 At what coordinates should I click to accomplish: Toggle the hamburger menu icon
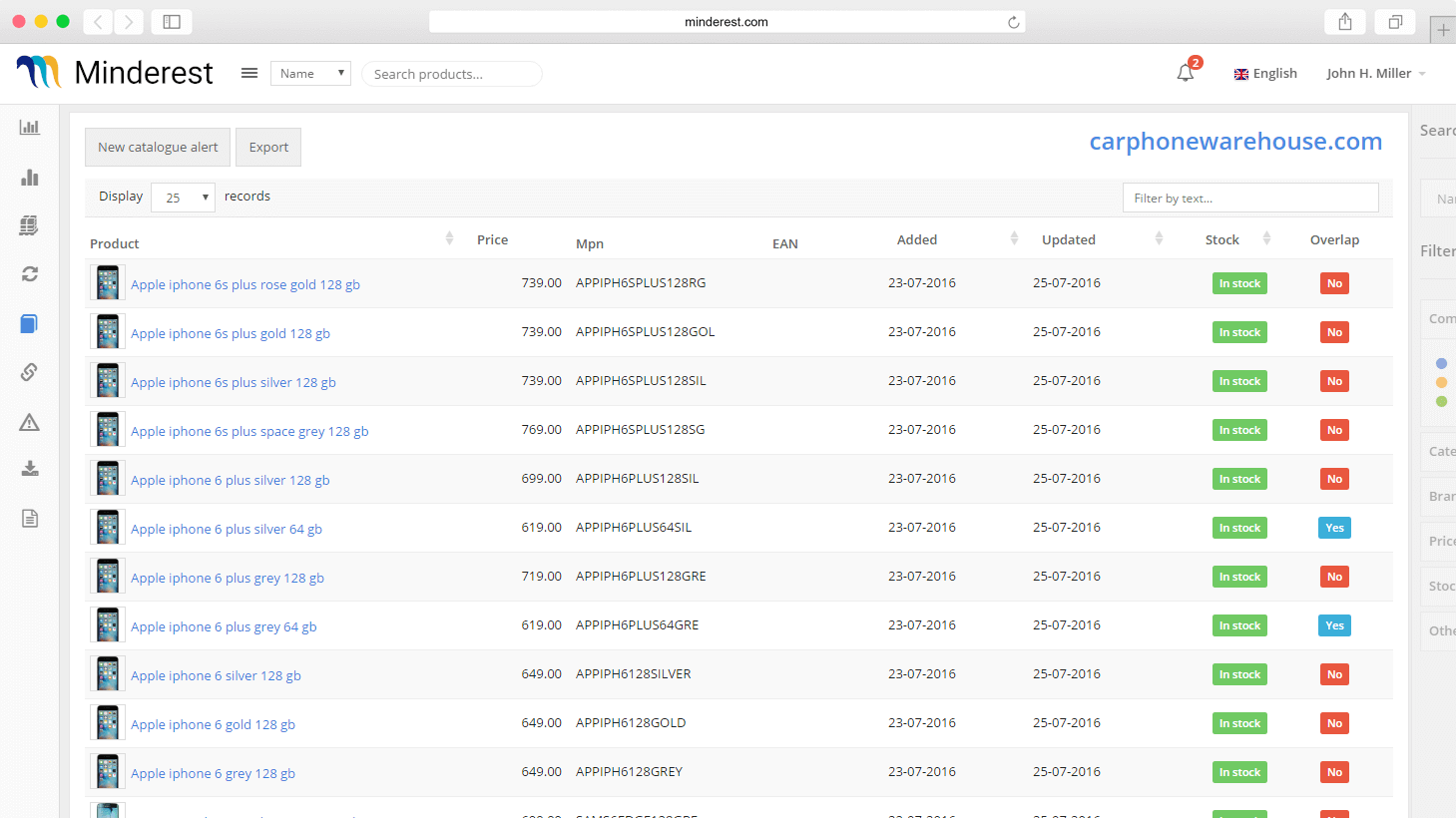(249, 73)
